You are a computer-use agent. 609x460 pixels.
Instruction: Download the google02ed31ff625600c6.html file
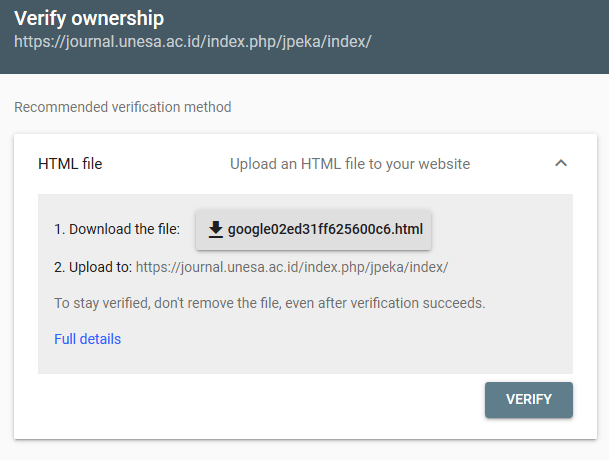click(x=324, y=230)
